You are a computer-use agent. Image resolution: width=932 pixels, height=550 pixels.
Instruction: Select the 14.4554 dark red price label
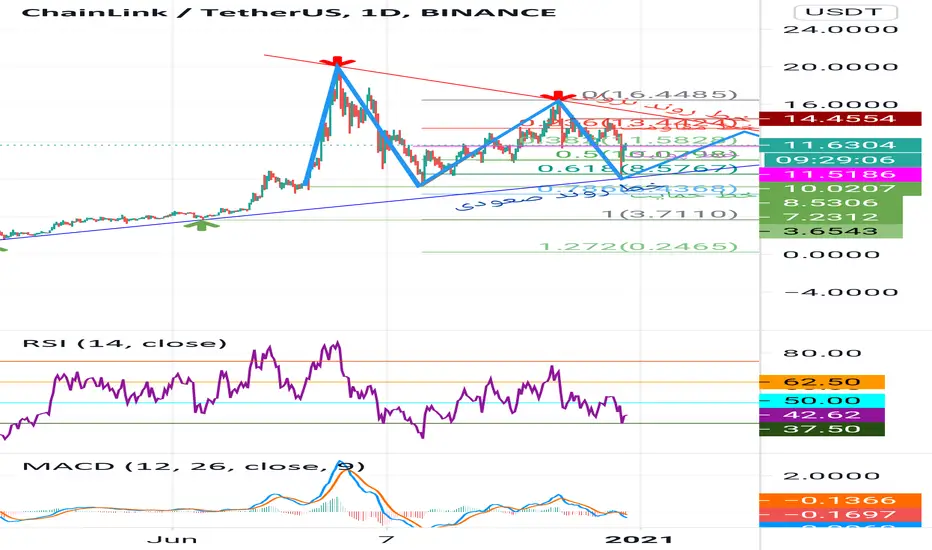pos(840,118)
